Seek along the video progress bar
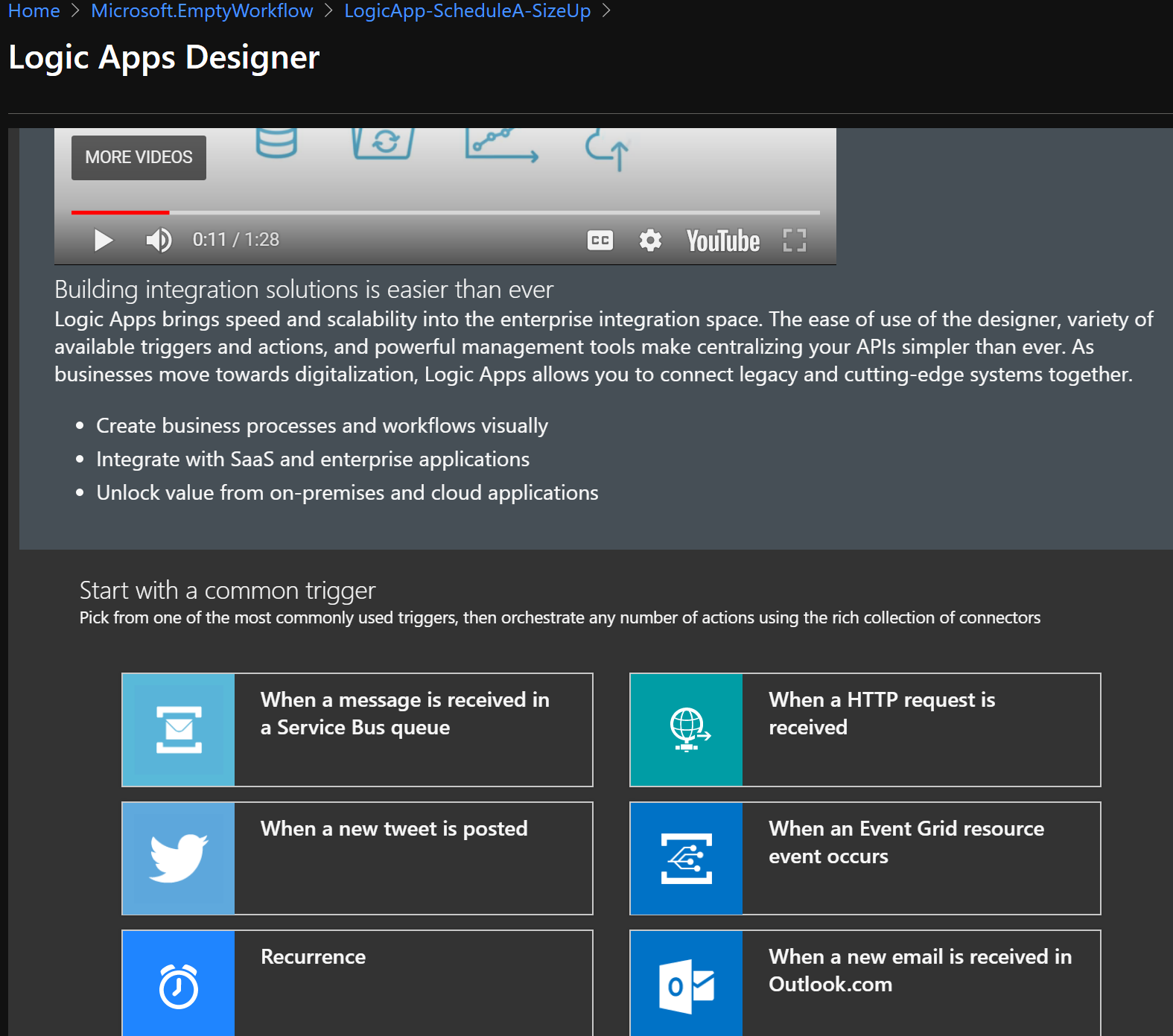1173x1036 pixels. (445, 212)
